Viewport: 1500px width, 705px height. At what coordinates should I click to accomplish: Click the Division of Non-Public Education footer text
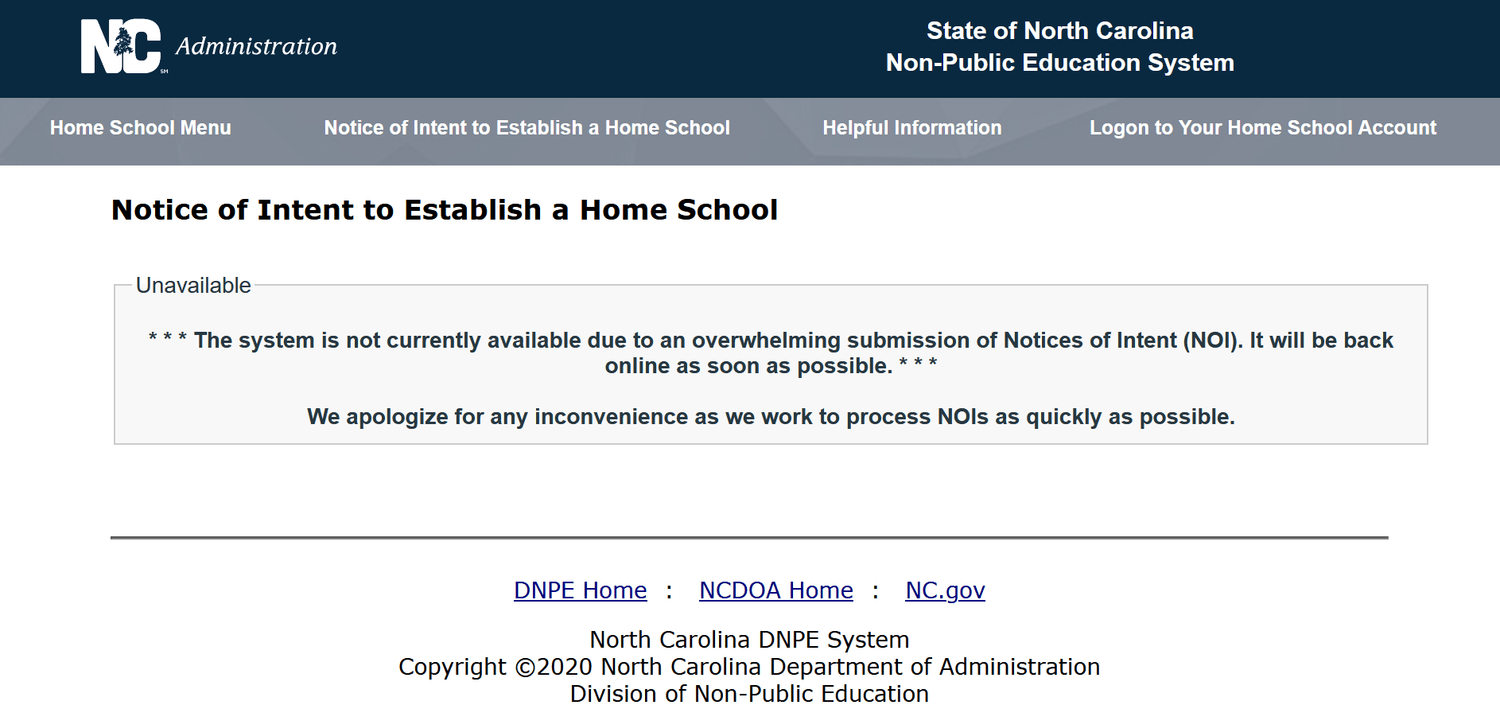[749, 693]
